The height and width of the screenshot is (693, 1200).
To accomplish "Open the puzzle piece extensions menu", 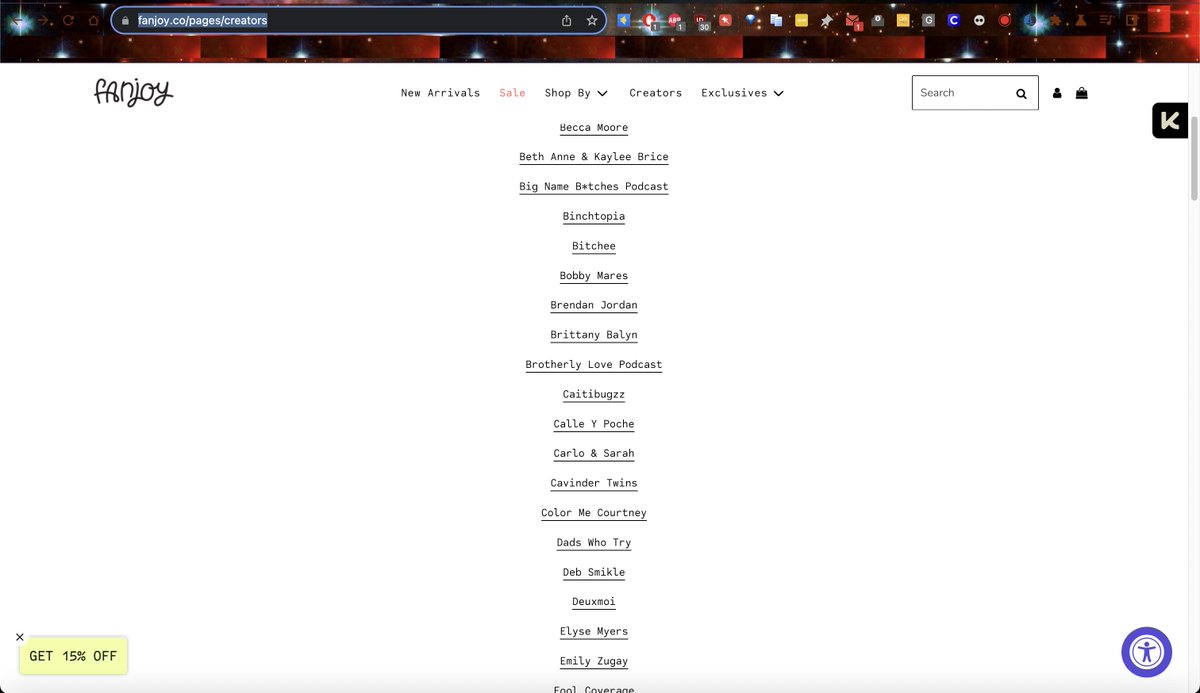I will (x=1055, y=20).
